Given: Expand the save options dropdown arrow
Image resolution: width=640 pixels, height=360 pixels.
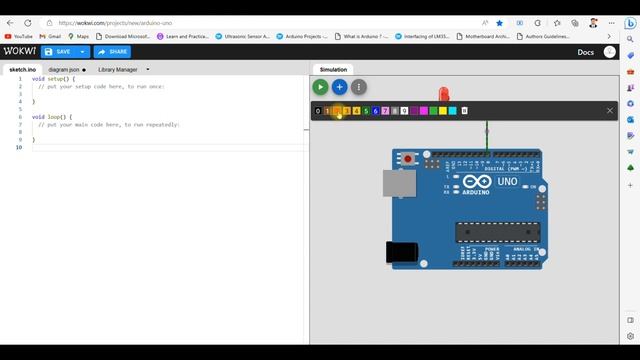Looking at the screenshot, I should pos(82,52).
